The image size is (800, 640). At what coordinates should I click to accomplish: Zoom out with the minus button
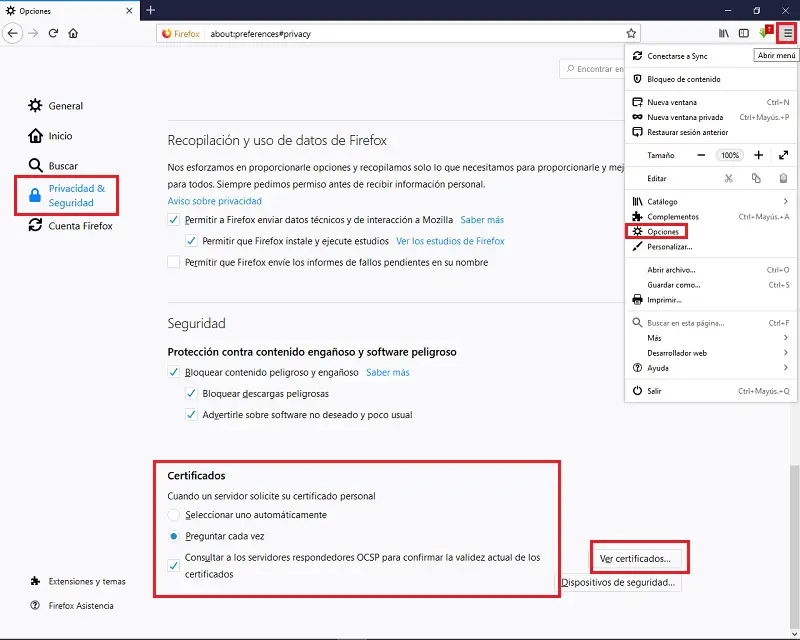[701, 155]
